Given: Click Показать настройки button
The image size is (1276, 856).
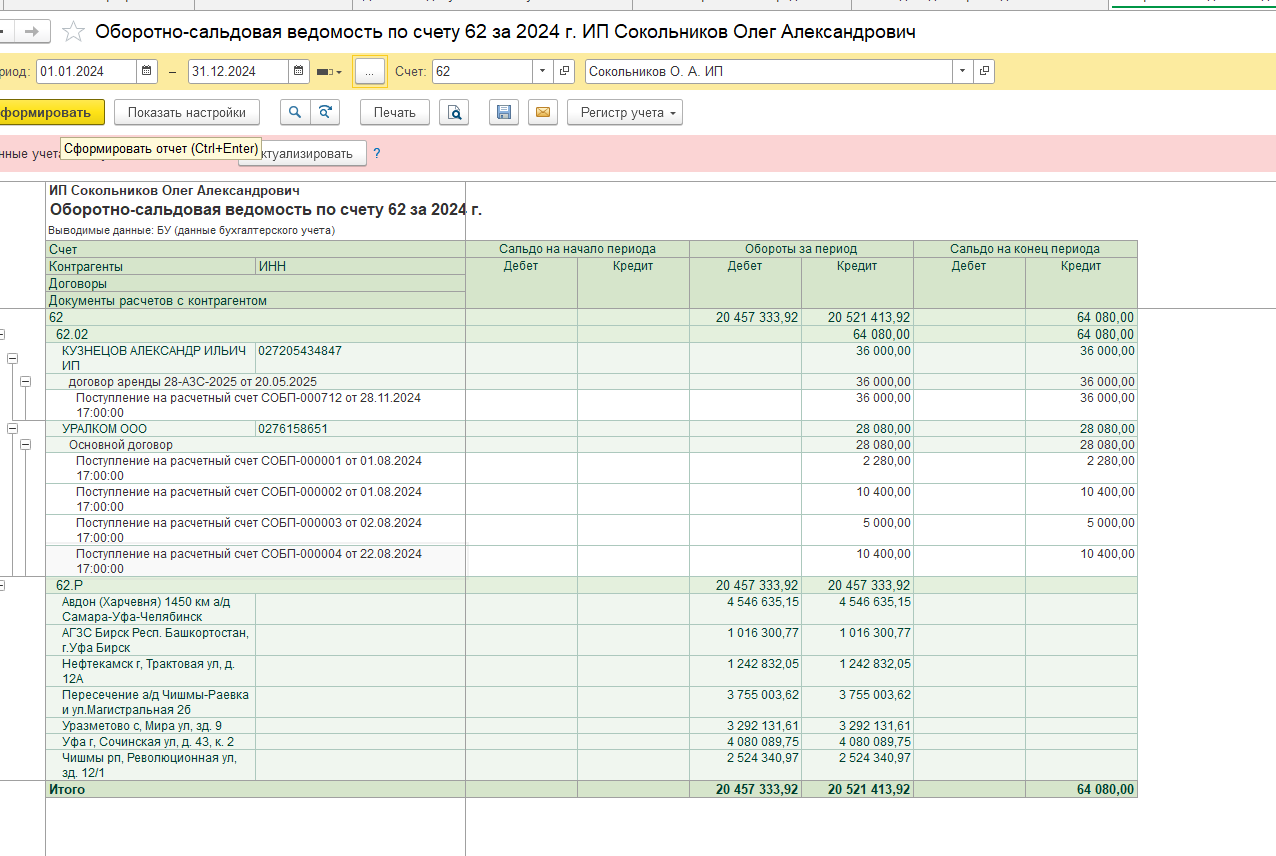Looking at the screenshot, I should pyautogui.click(x=187, y=113).
